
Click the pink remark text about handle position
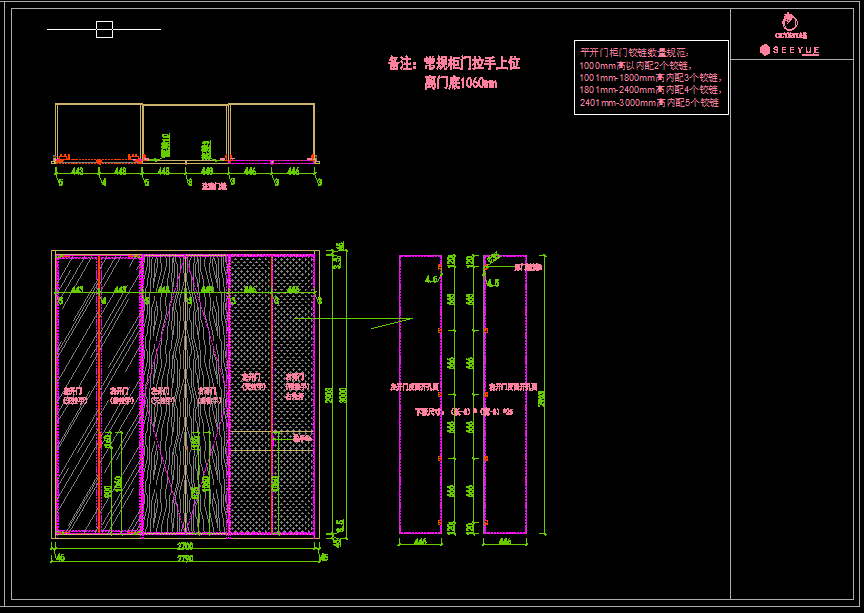[x=454, y=72]
